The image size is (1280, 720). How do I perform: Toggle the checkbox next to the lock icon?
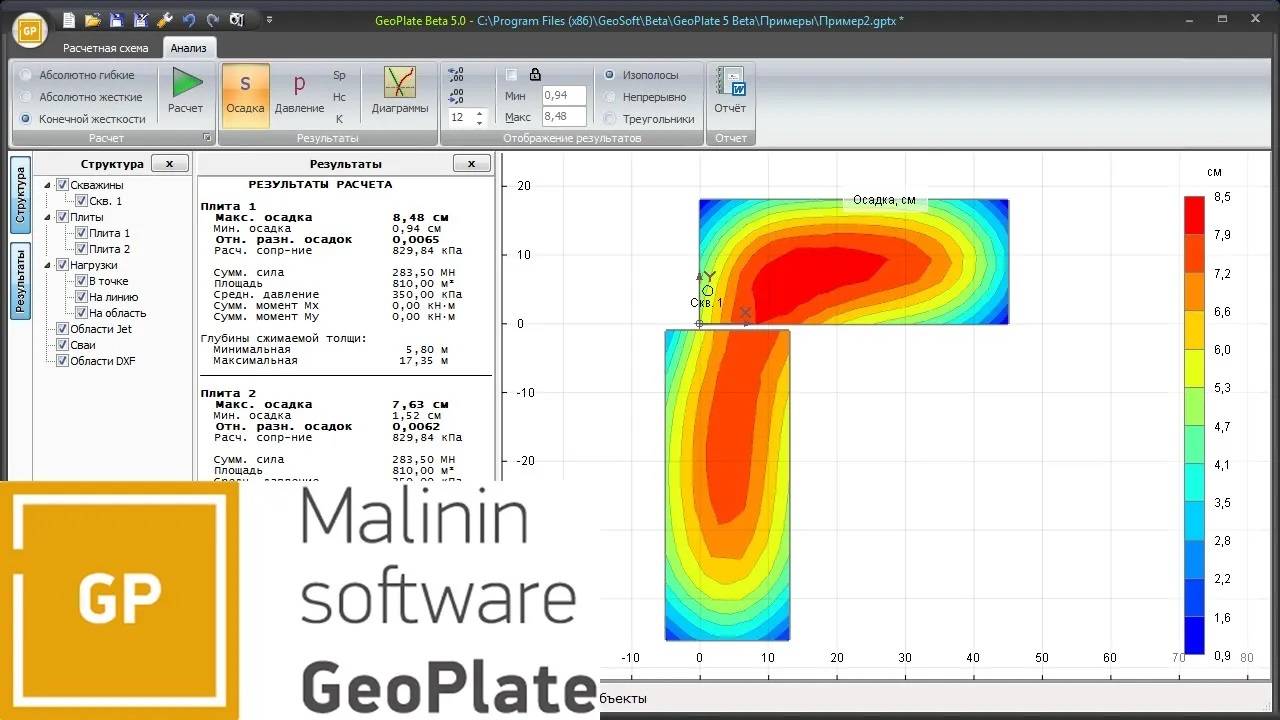click(x=512, y=74)
